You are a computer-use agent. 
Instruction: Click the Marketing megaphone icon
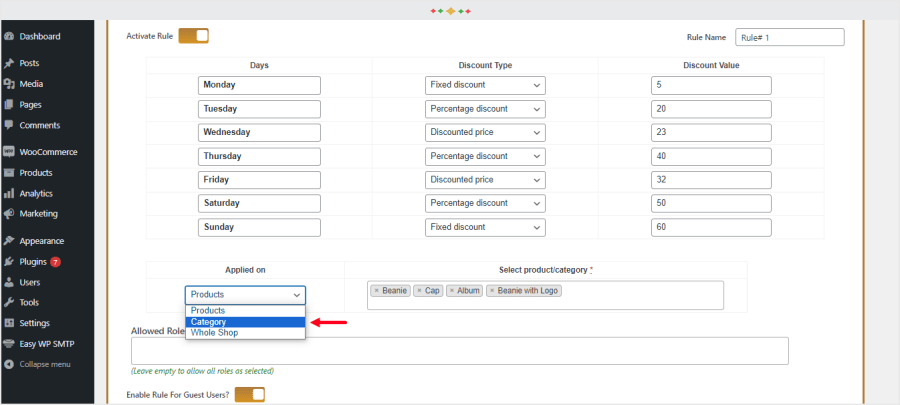9,213
